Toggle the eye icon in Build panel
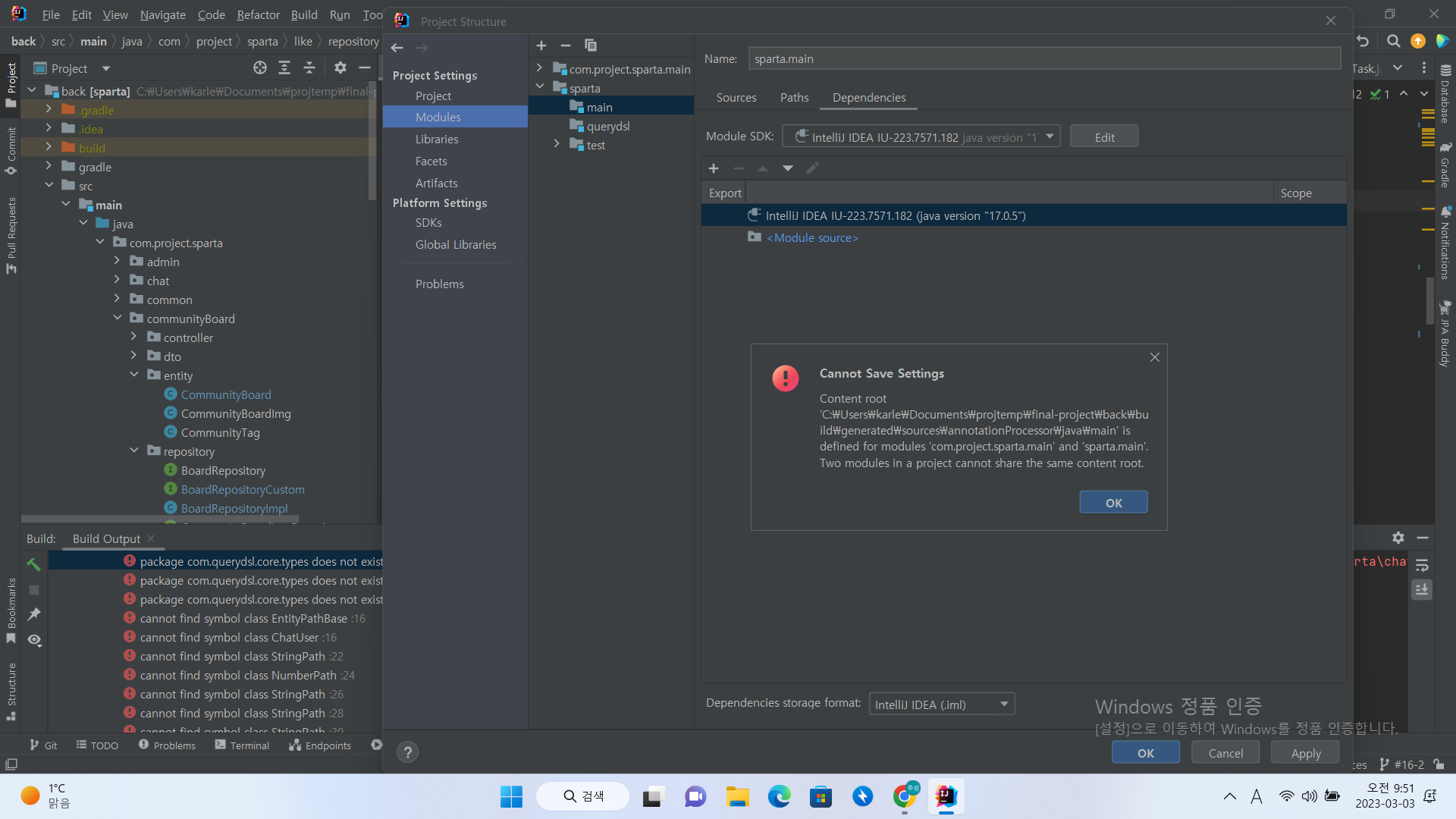Viewport: 1456px width, 819px height. tap(34, 640)
